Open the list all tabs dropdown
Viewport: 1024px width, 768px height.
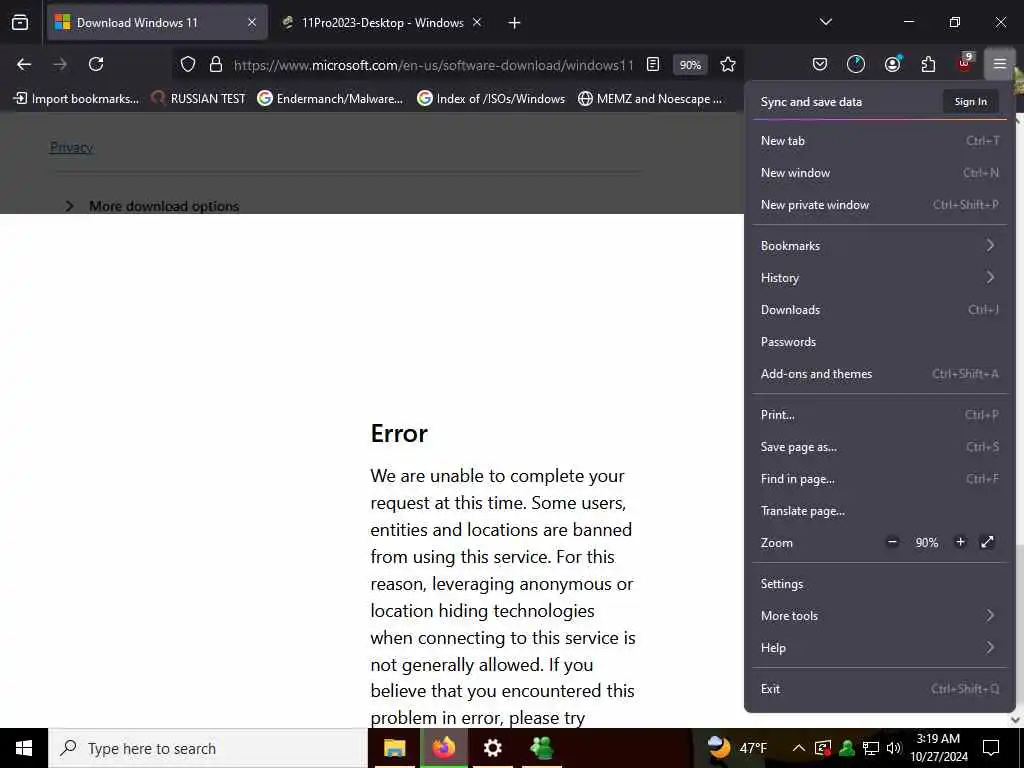(x=825, y=22)
